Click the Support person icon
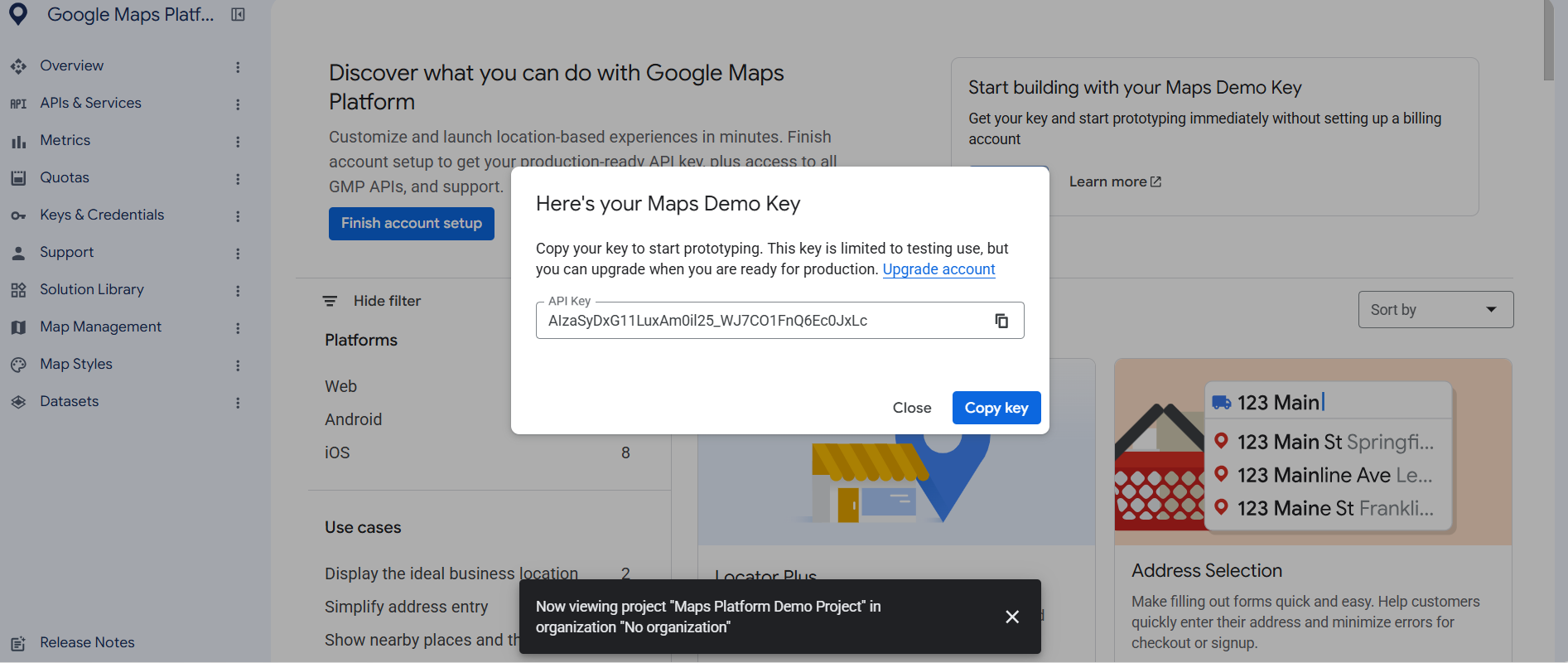The width and height of the screenshot is (1568, 663). tap(18, 253)
